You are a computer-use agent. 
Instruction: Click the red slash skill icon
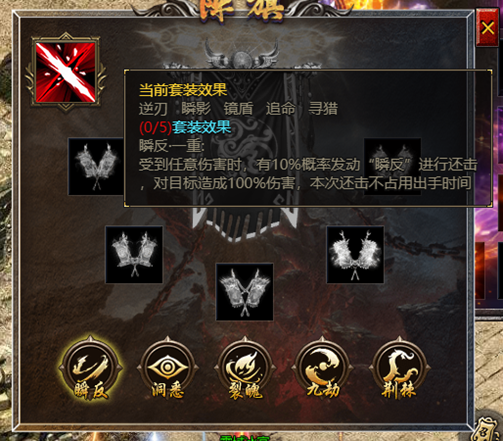click(66, 72)
